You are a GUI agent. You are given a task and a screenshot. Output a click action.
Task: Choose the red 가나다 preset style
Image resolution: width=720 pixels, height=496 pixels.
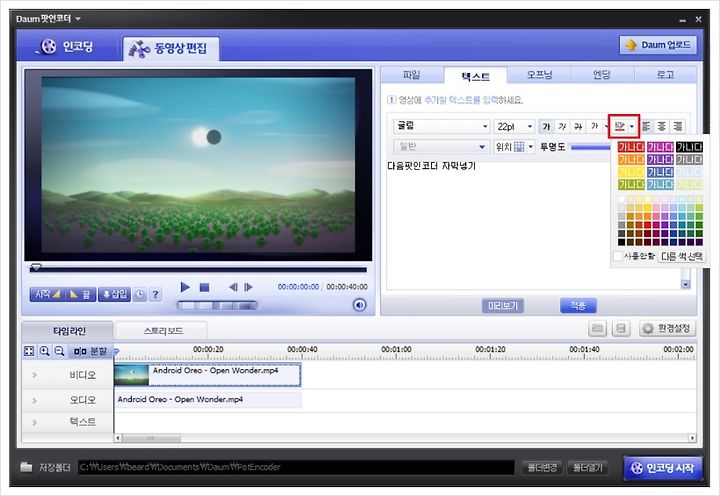click(631, 147)
